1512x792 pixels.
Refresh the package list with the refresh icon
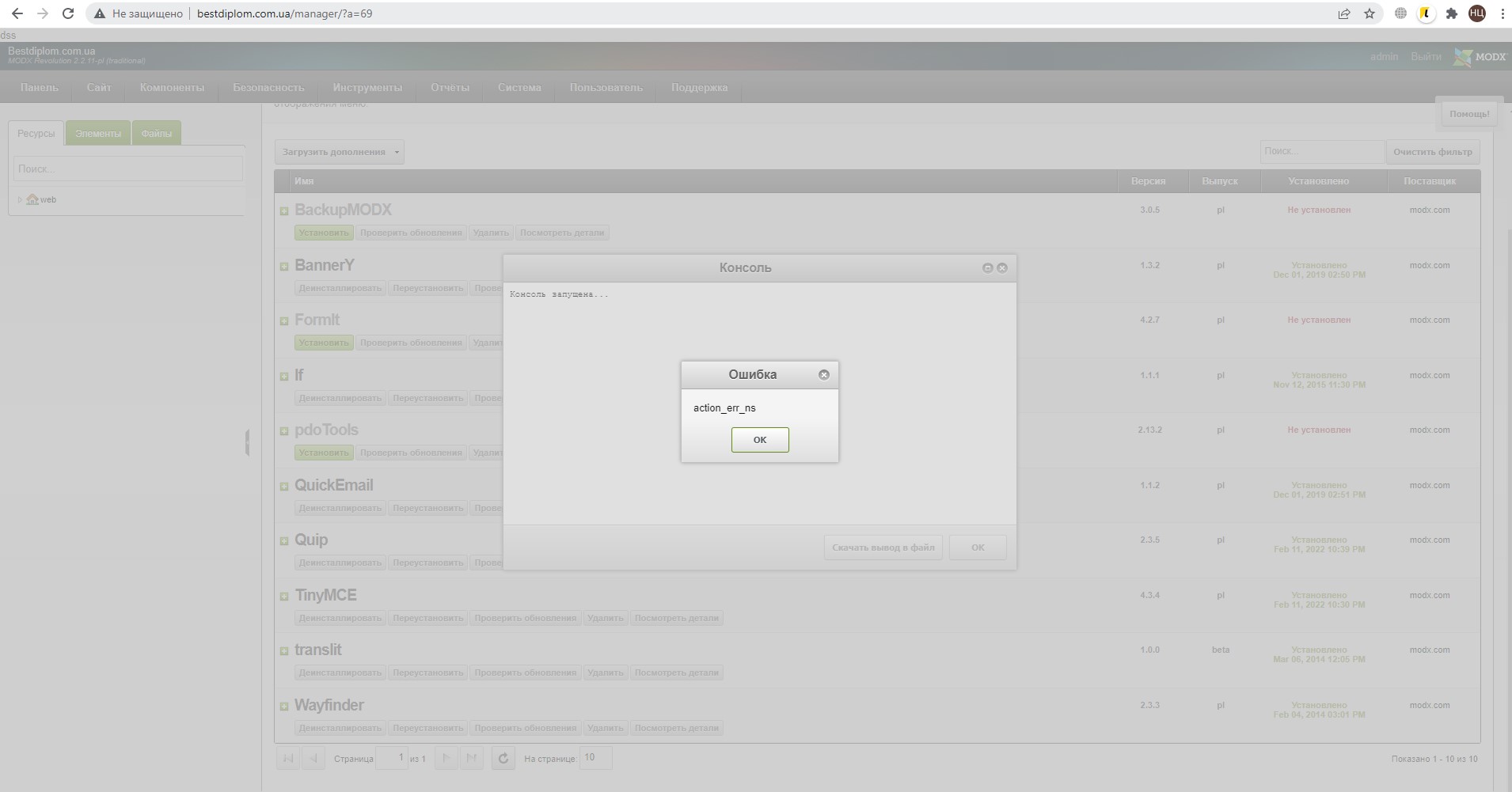(x=503, y=757)
